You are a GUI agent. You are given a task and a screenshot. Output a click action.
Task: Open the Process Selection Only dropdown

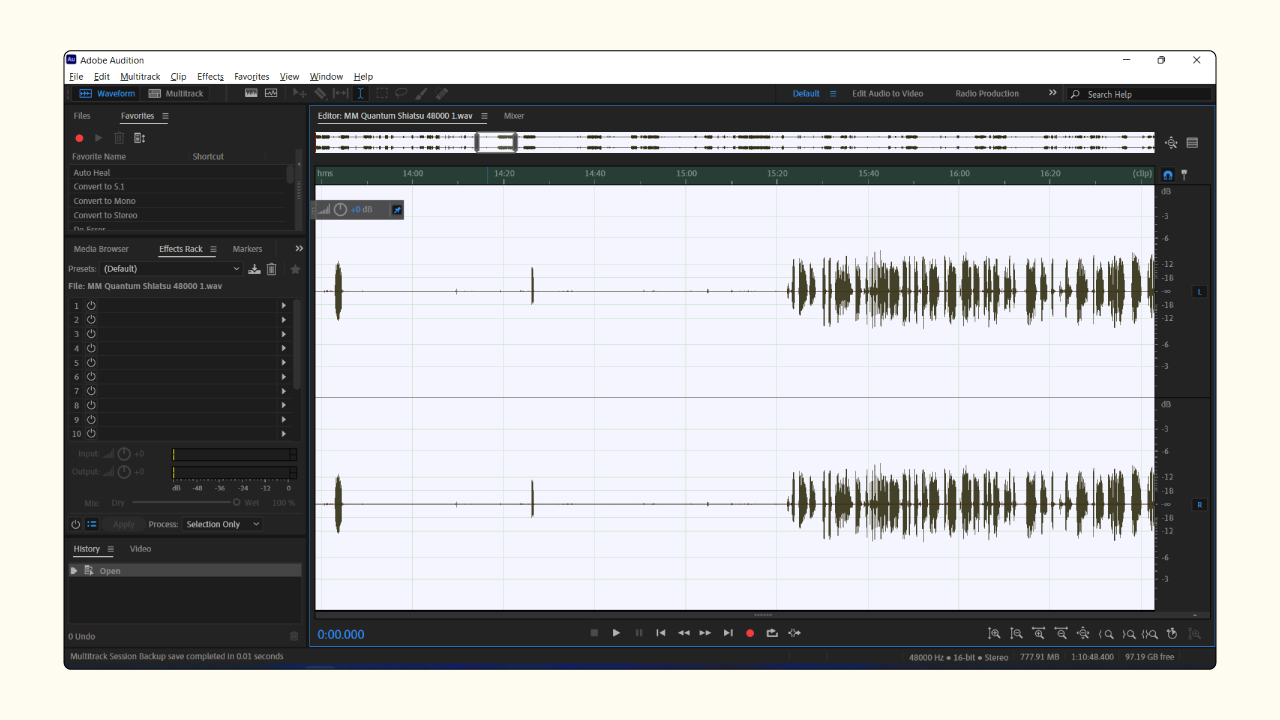pyautogui.click(x=222, y=524)
